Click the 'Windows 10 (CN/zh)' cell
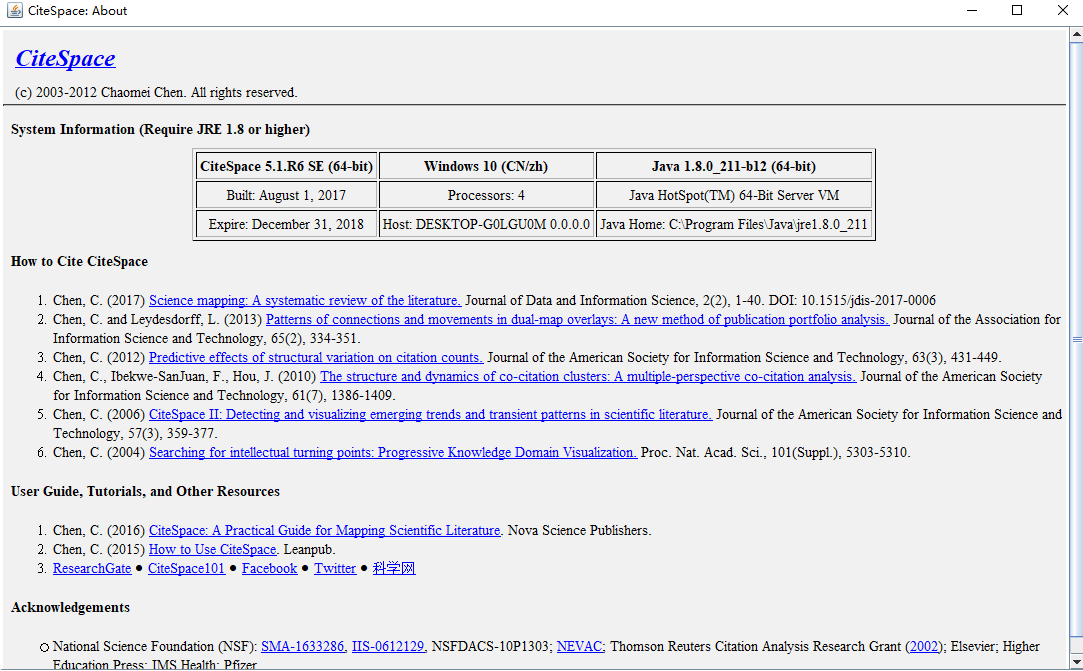Screen dimensions: 1083x671 (486, 167)
